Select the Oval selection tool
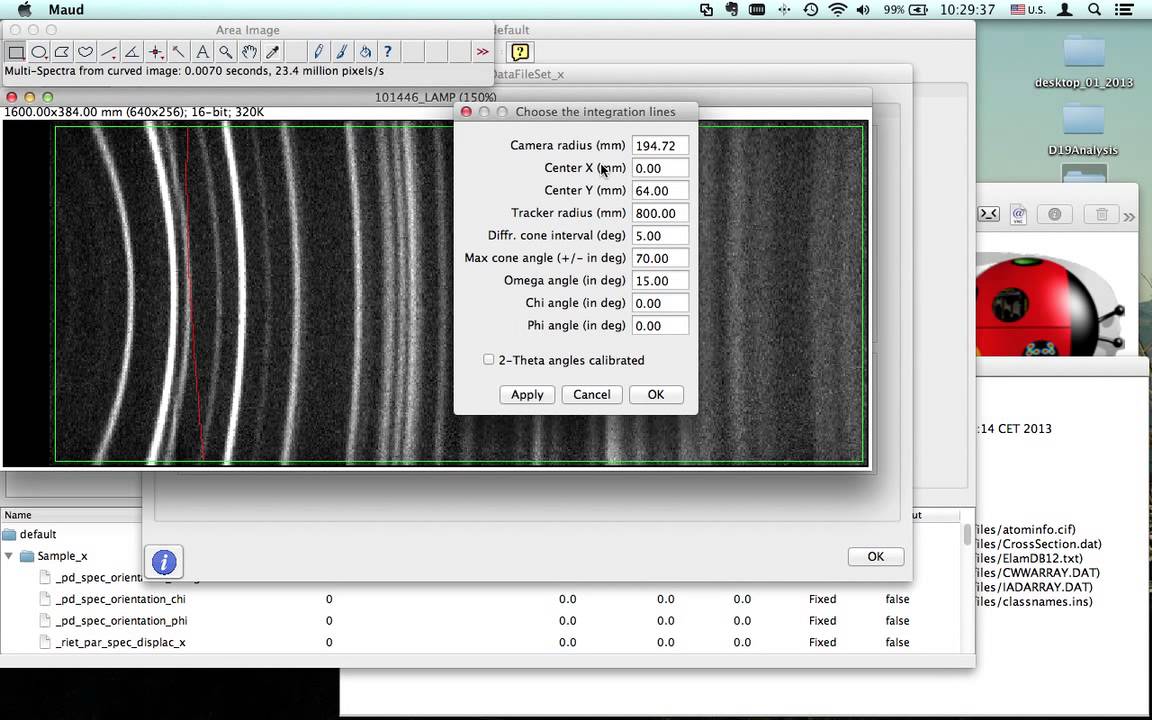 pyautogui.click(x=39, y=52)
